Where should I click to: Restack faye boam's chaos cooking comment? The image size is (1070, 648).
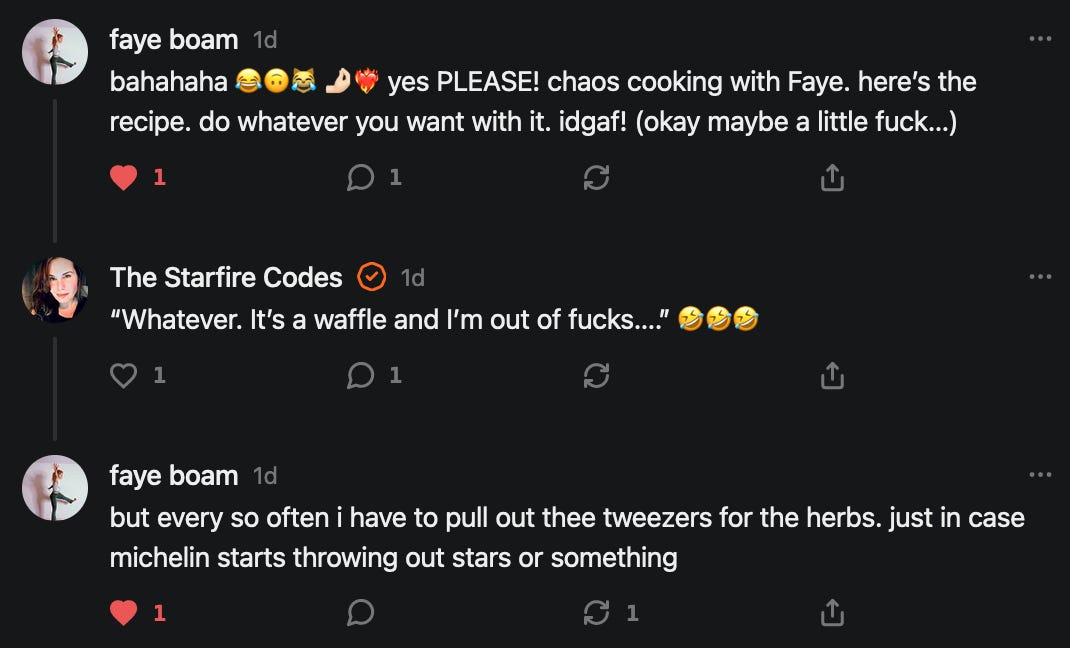(x=596, y=178)
